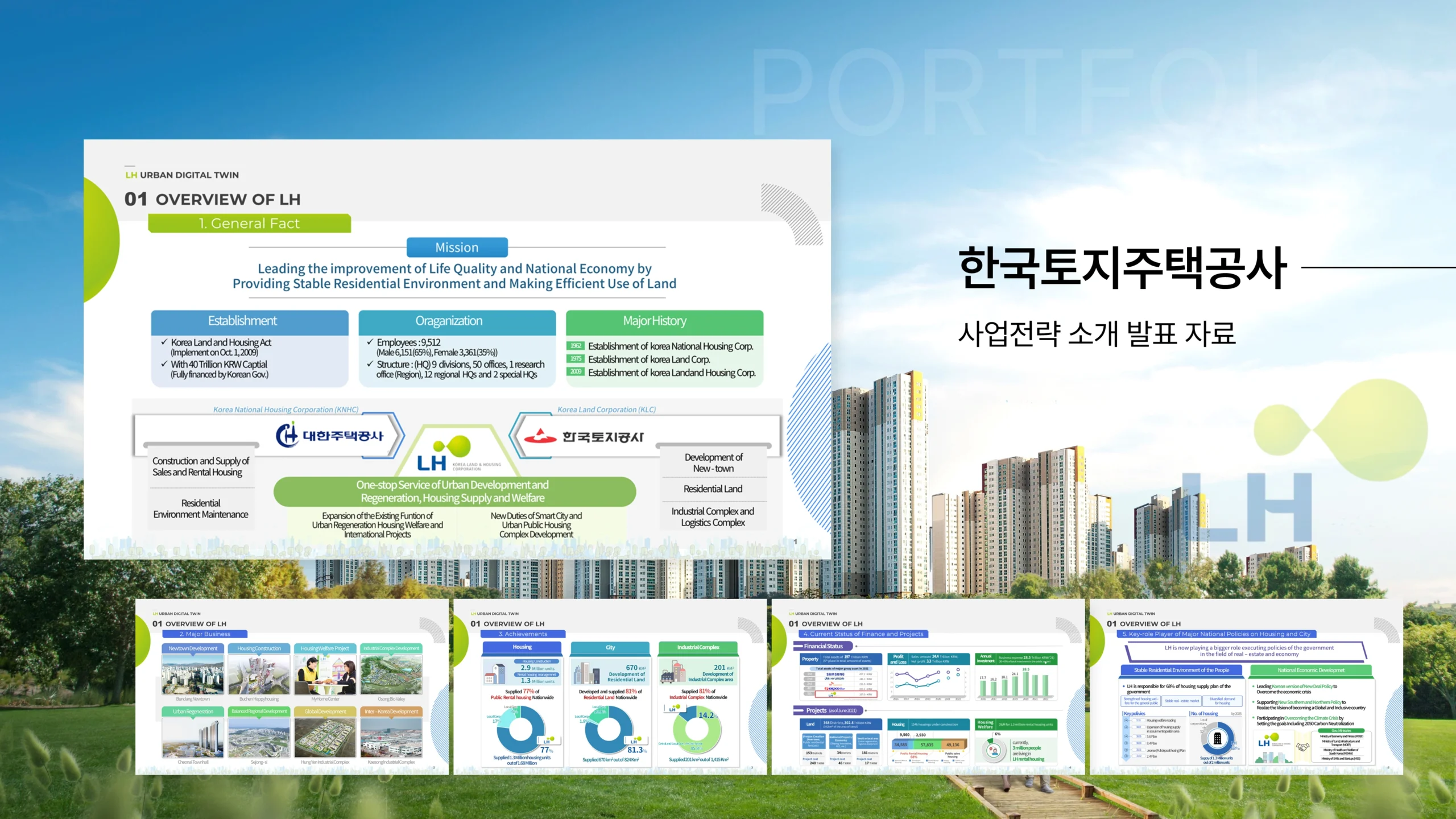Click the green One-stop Service banner

tap(454, 491)
